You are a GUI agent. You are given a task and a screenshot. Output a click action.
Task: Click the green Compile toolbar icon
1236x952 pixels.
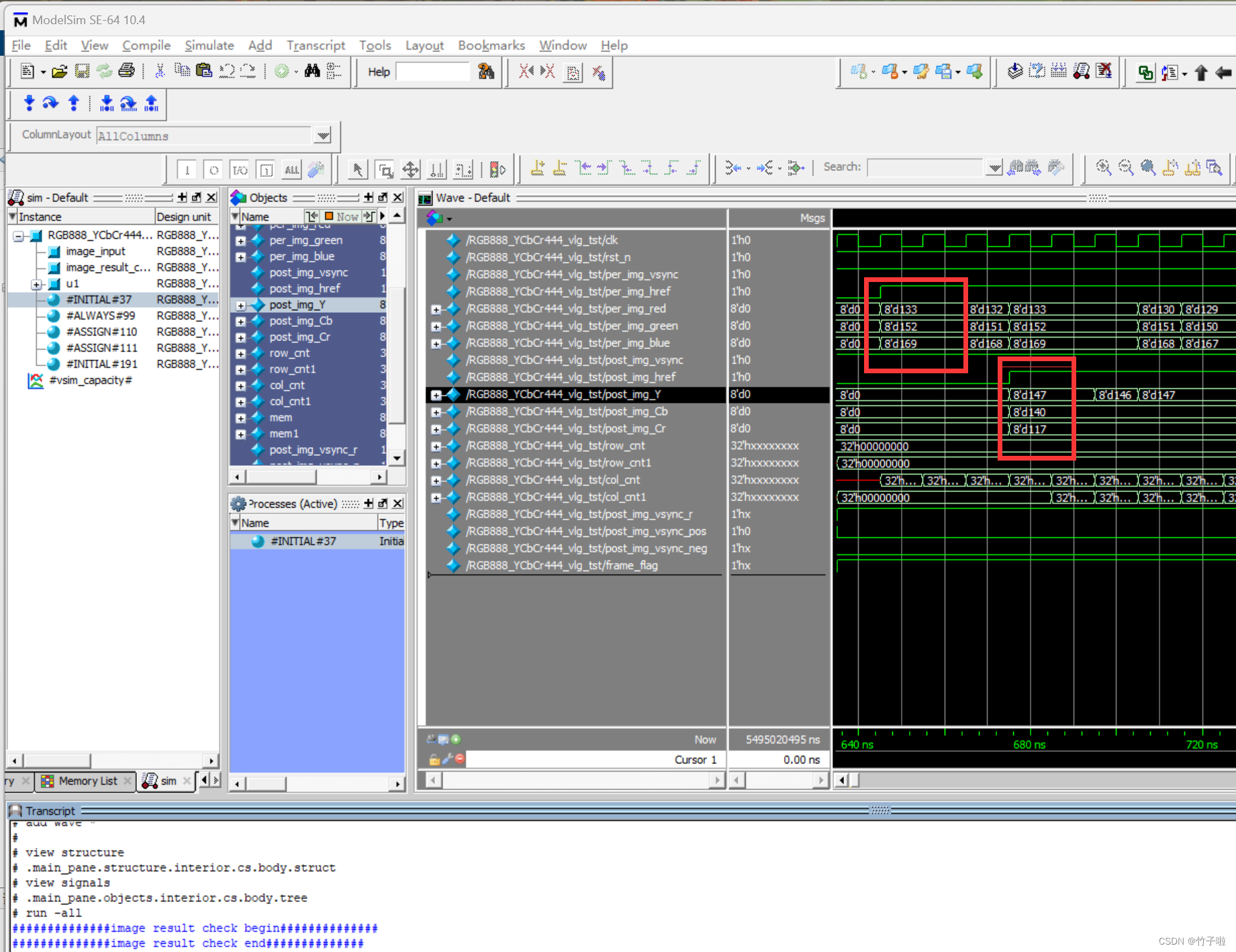(282, 71)
